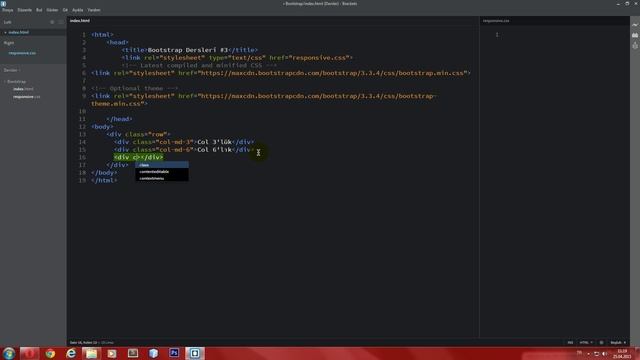This screenshot has width=640, height=360.
Task: Click the cursor position text in status bar
Action: (x=84, y=342)
